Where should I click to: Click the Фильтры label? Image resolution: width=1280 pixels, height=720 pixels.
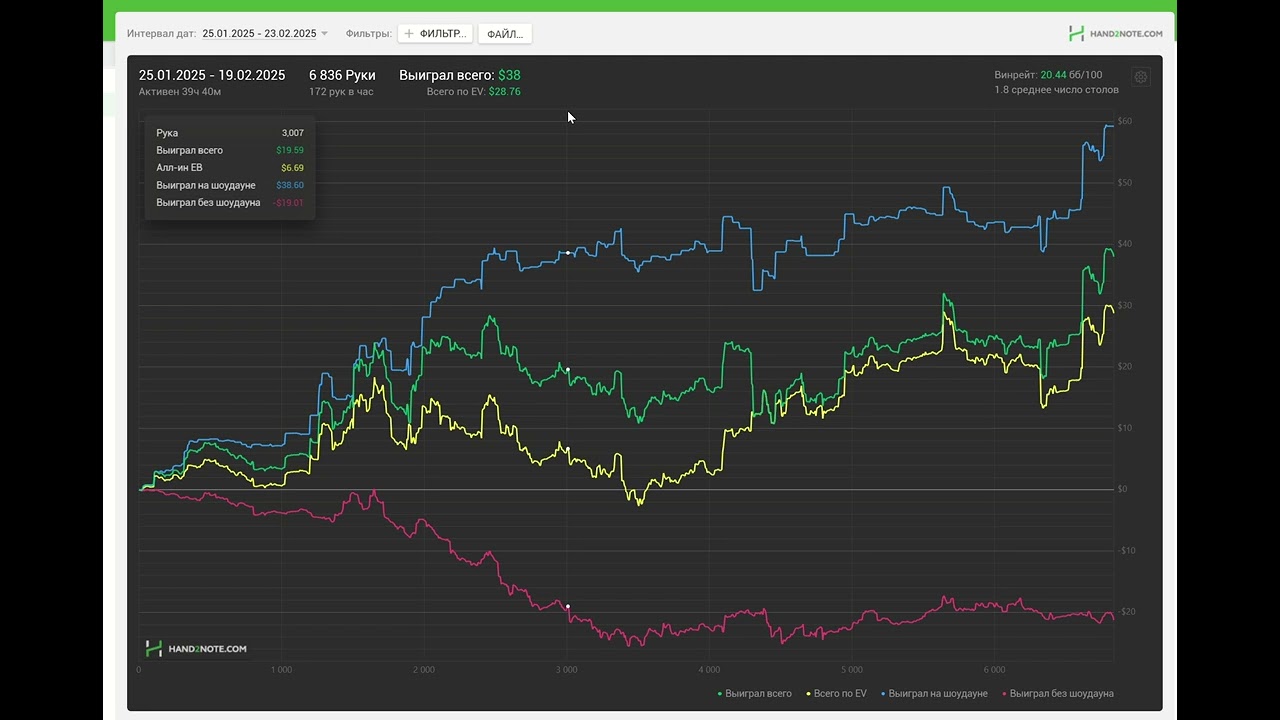(x=368, y=33)
